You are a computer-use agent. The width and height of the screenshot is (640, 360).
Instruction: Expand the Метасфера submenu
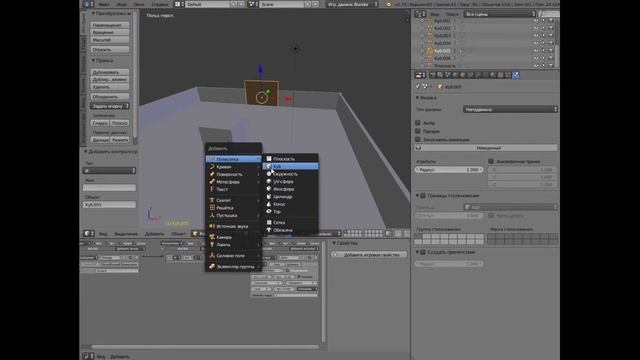233,182
